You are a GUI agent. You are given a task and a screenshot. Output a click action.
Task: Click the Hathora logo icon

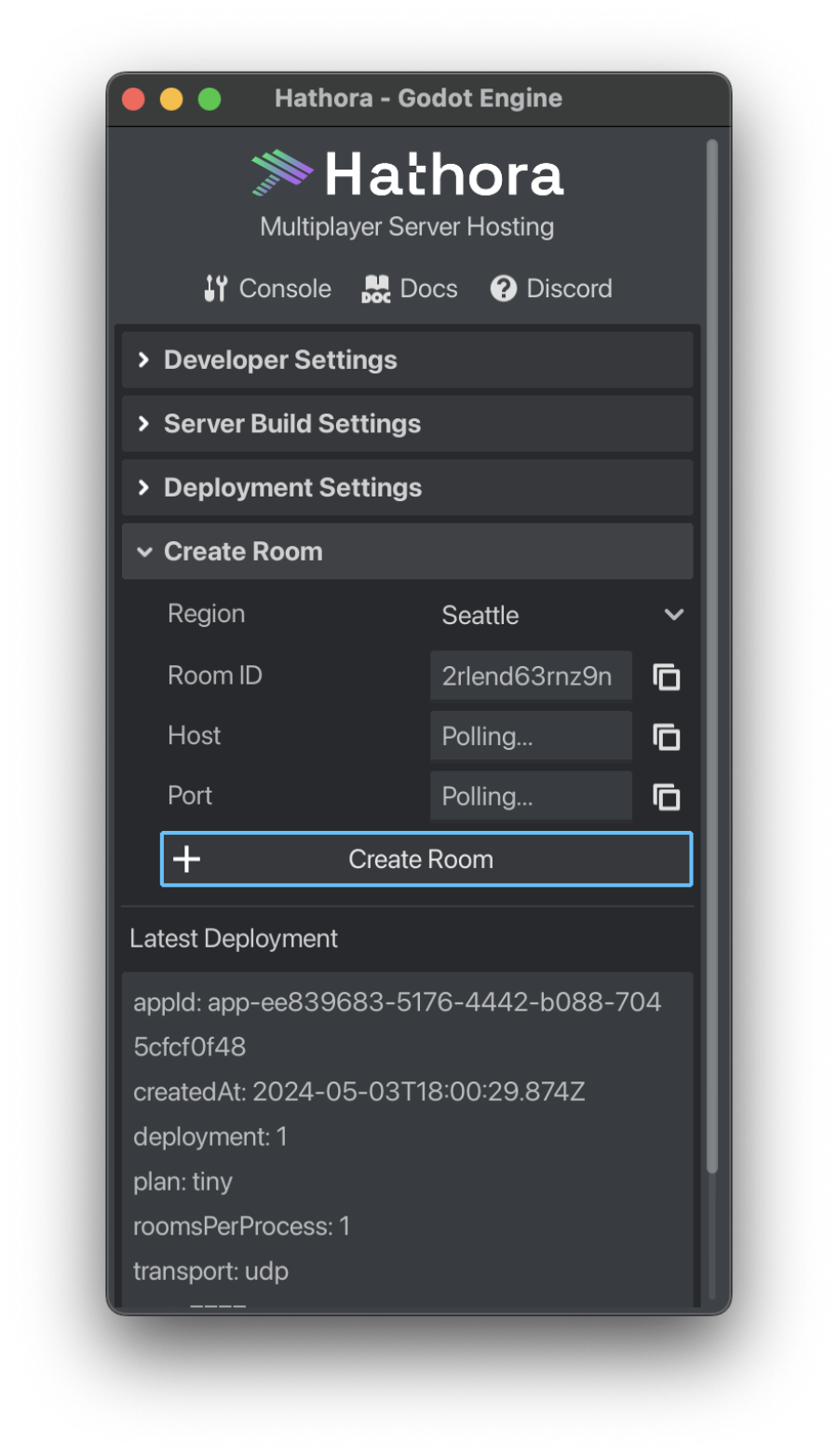point(282,173)
